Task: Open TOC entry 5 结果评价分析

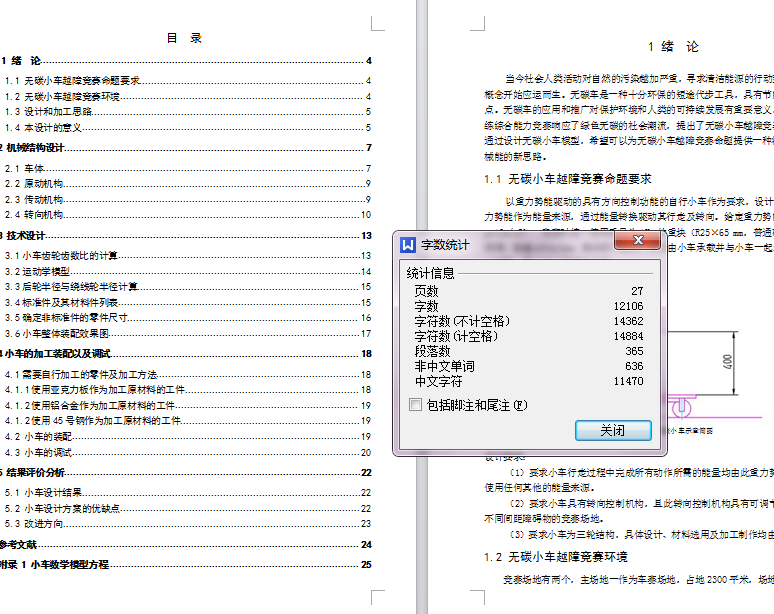Action: click(186, 472)
